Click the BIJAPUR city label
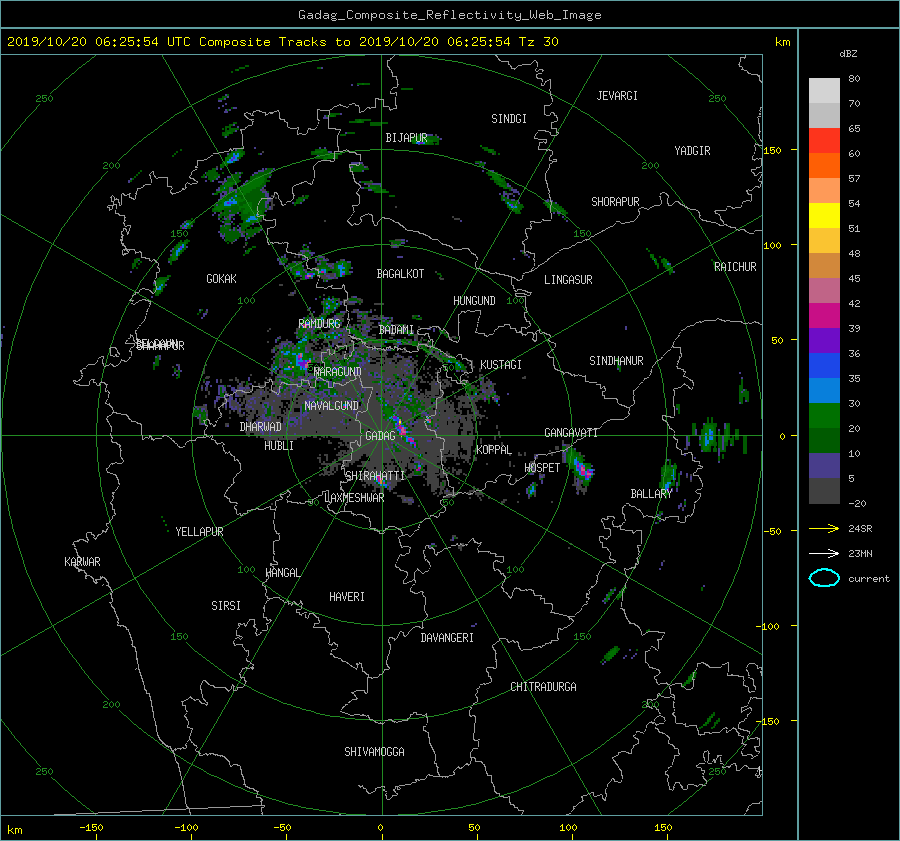This screenshot has width=900, height=841. click(x=406, y=138)
